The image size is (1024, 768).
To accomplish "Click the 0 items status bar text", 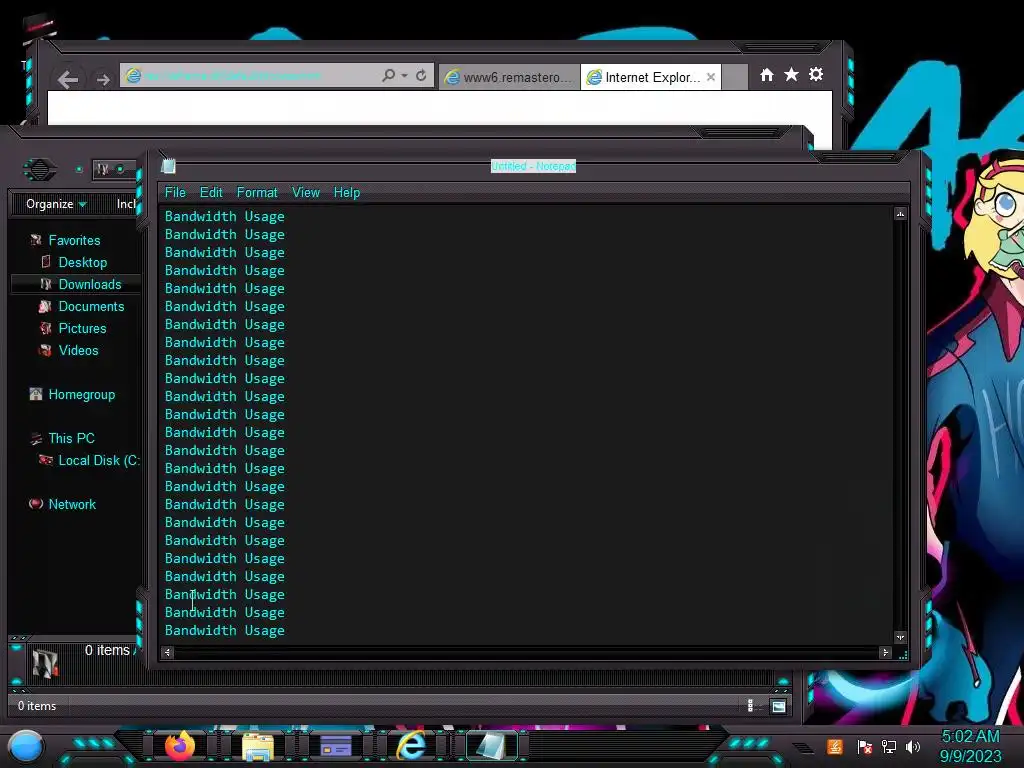I will click(x=37, y=706).
